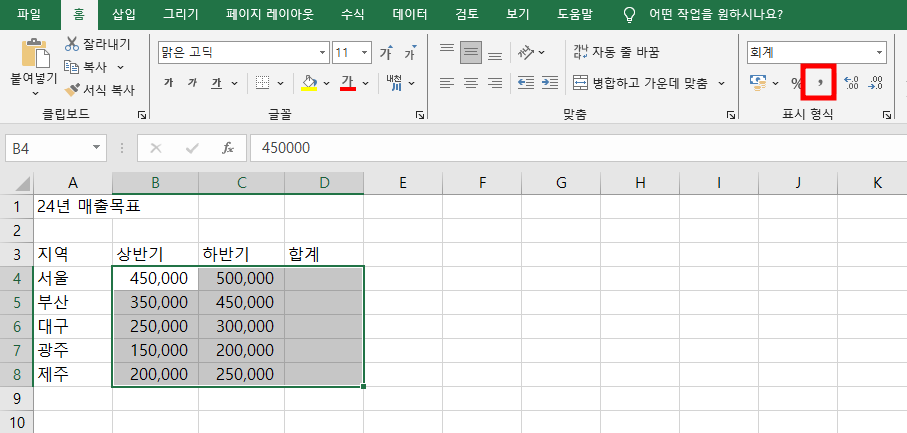Screen dimensions: 907x433
Task: Open the font name dropdown (맑은 고딕)
Action: pos(323,53)
